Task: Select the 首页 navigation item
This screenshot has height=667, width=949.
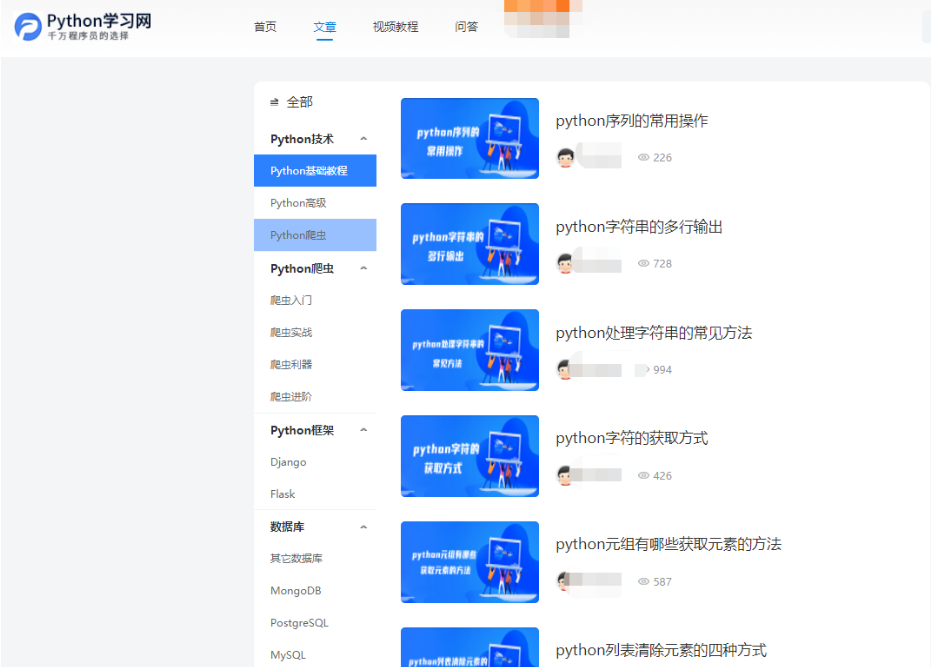Action: [x=264, y=27]
